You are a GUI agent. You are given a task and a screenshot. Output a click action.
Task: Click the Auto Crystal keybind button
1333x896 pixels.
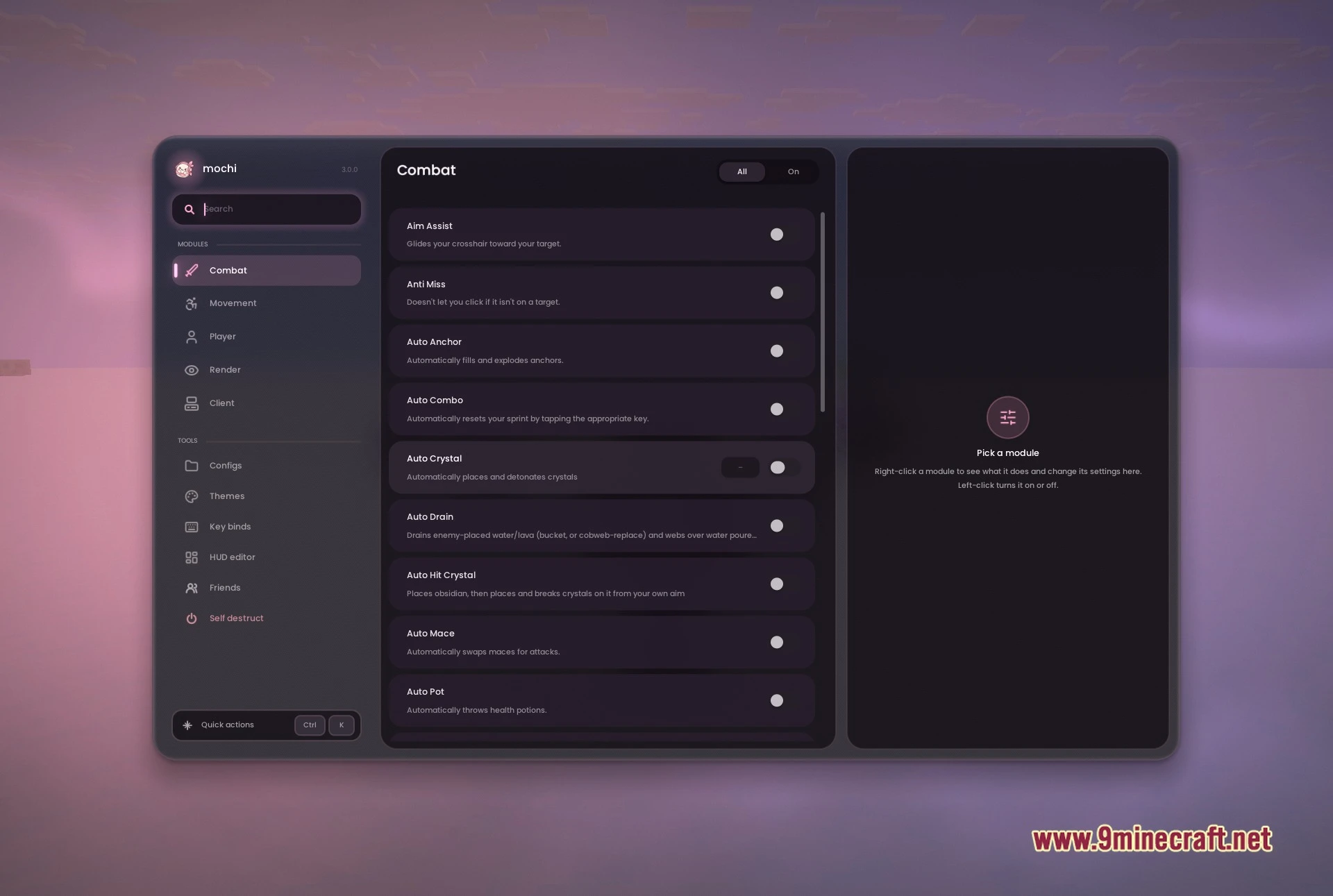click(740, 468)
